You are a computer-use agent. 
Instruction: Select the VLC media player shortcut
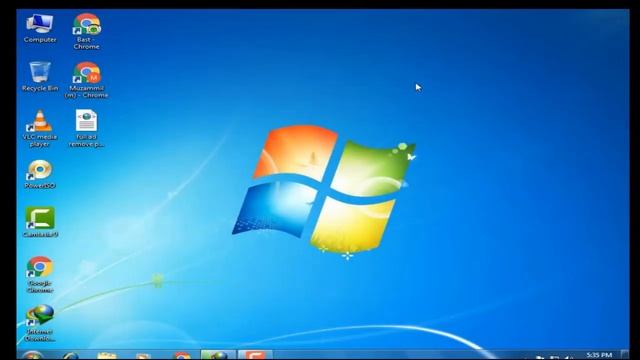coord(40,129)
